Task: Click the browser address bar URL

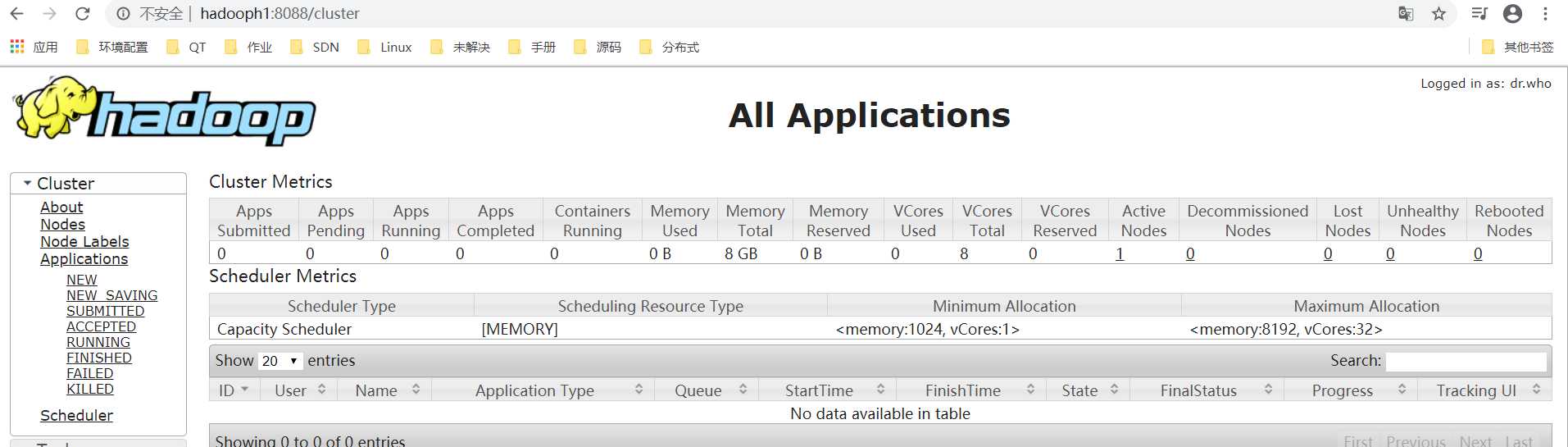Action: point(280,14)
